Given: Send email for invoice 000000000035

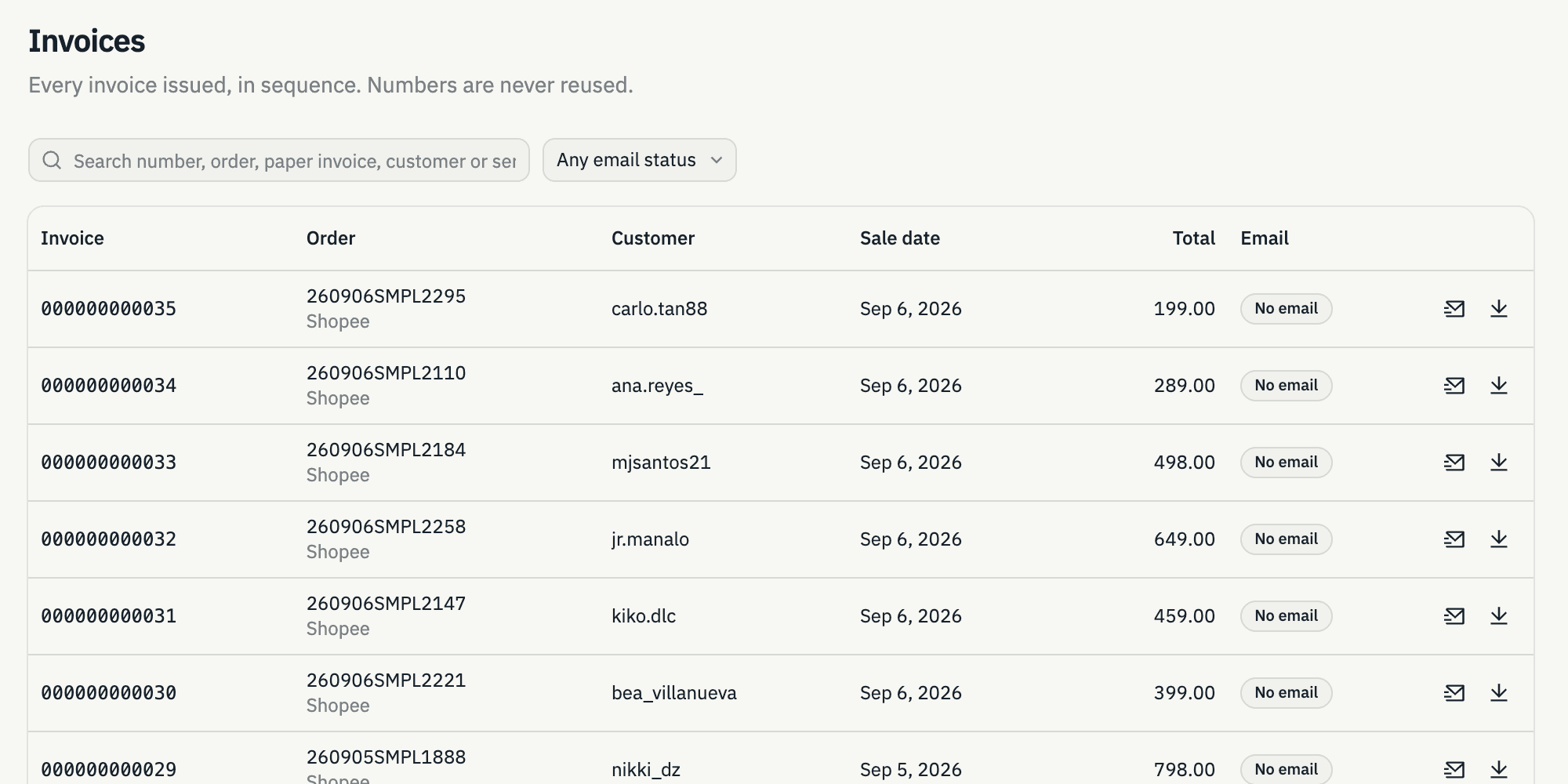Looking at the screenshot, I should [x=1454, y=309].
